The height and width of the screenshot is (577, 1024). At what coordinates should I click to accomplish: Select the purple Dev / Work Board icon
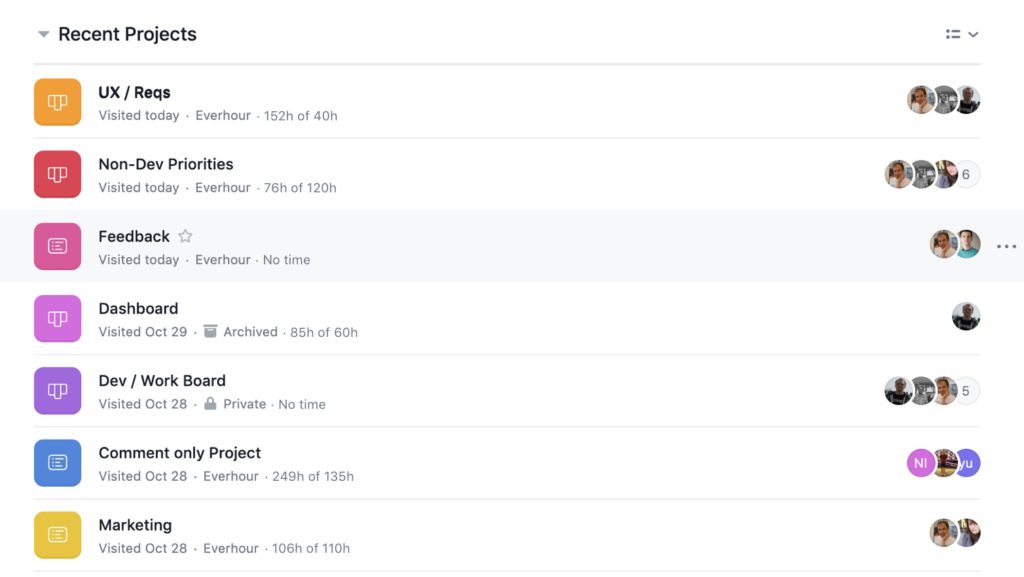(57, 390)
